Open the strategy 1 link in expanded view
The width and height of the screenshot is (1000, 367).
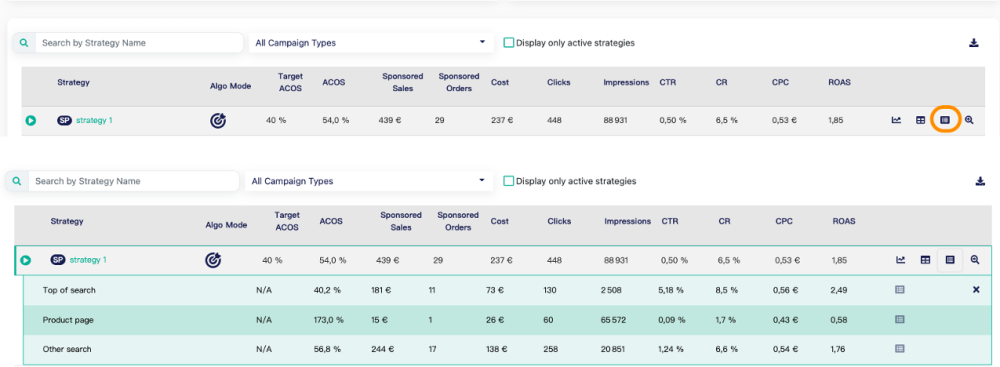(88, 260)
